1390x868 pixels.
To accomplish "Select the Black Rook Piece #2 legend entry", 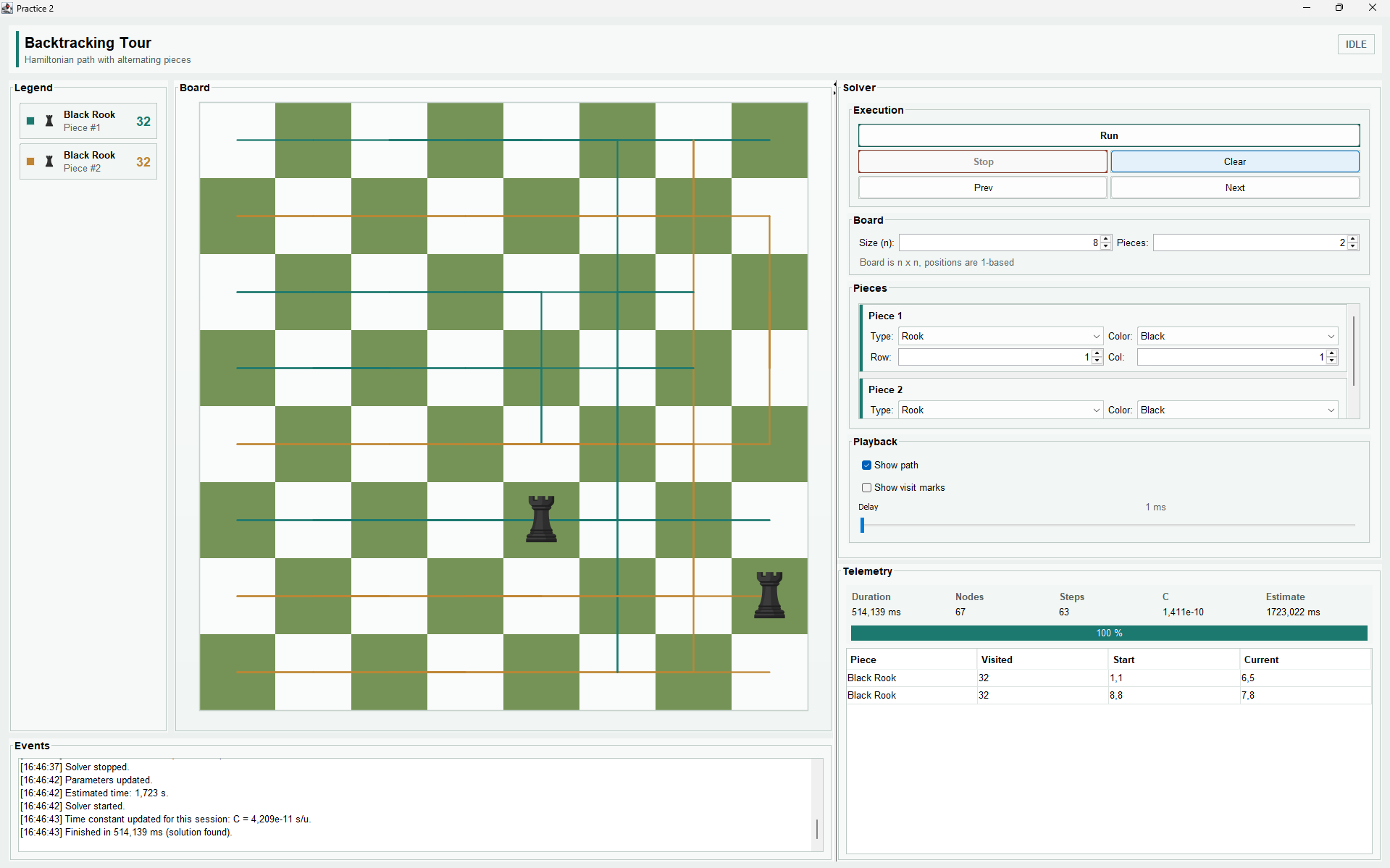I will point(88,161).
